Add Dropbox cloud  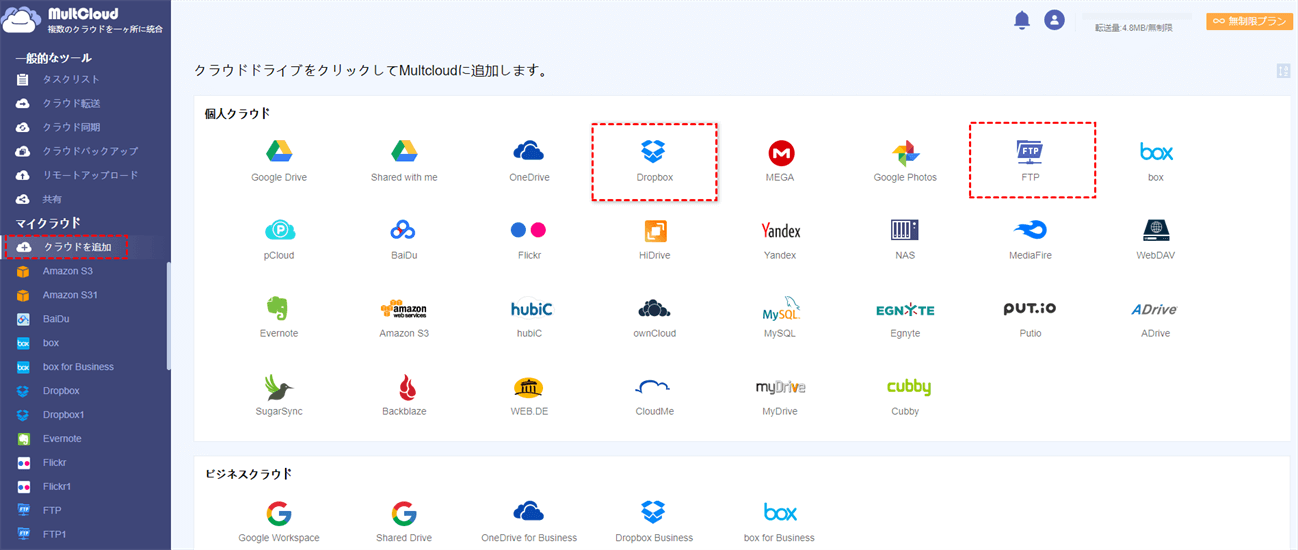pyautogui.click(x=654, y=161)
